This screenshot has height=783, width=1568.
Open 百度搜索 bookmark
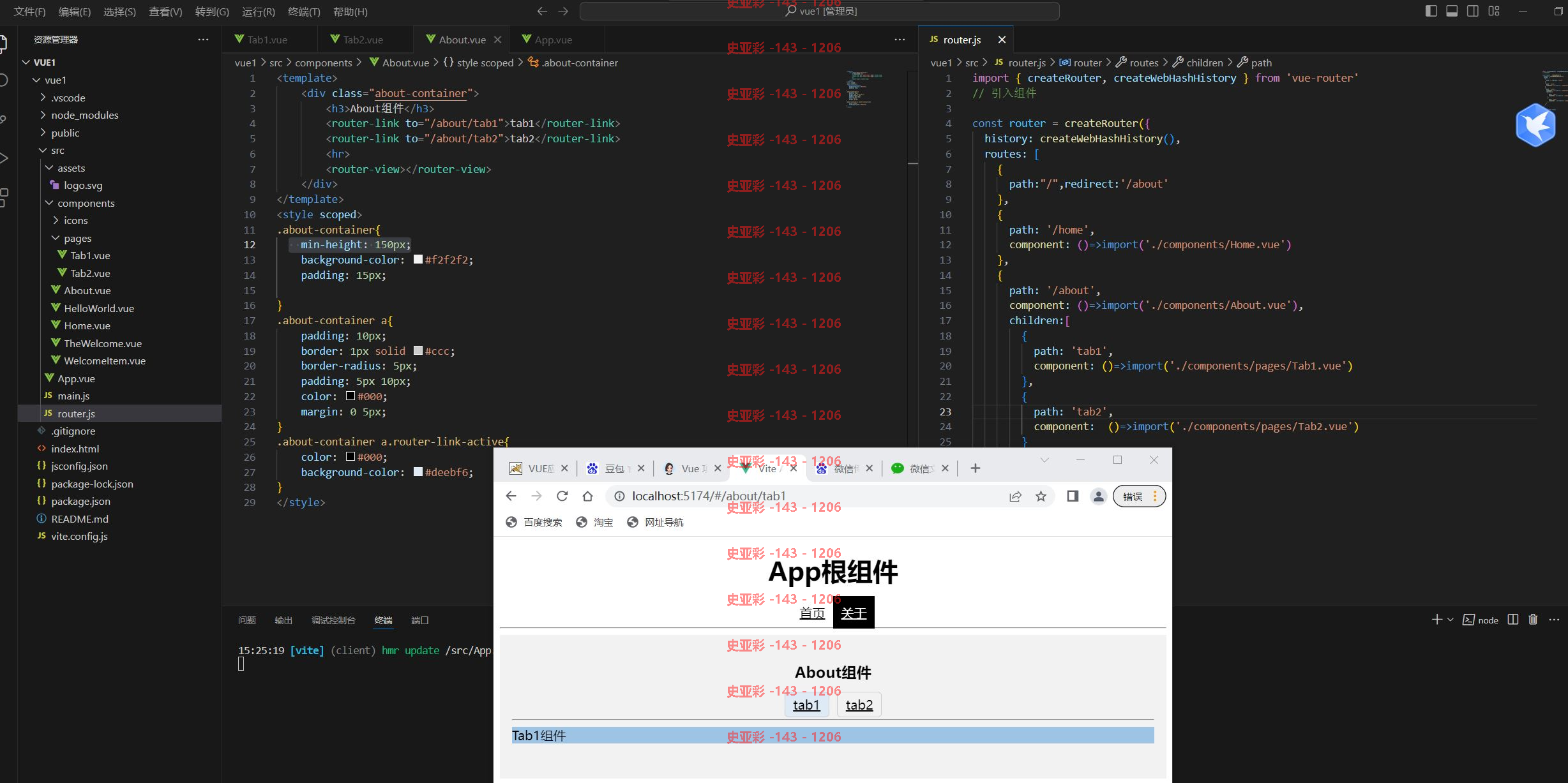(534, 522)
